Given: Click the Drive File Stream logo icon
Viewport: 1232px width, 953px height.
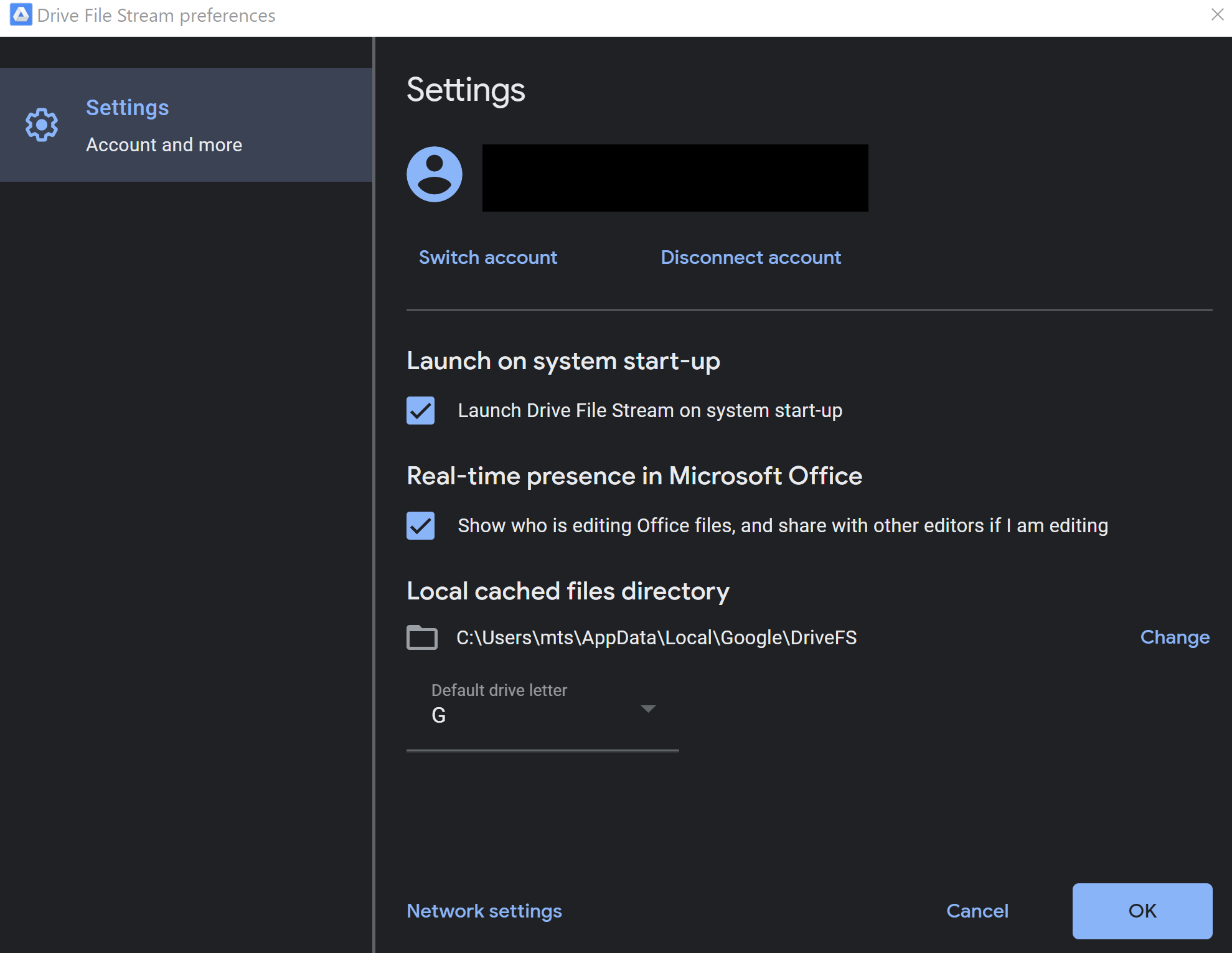Looking at the screenshot, I should coord(21,15).
